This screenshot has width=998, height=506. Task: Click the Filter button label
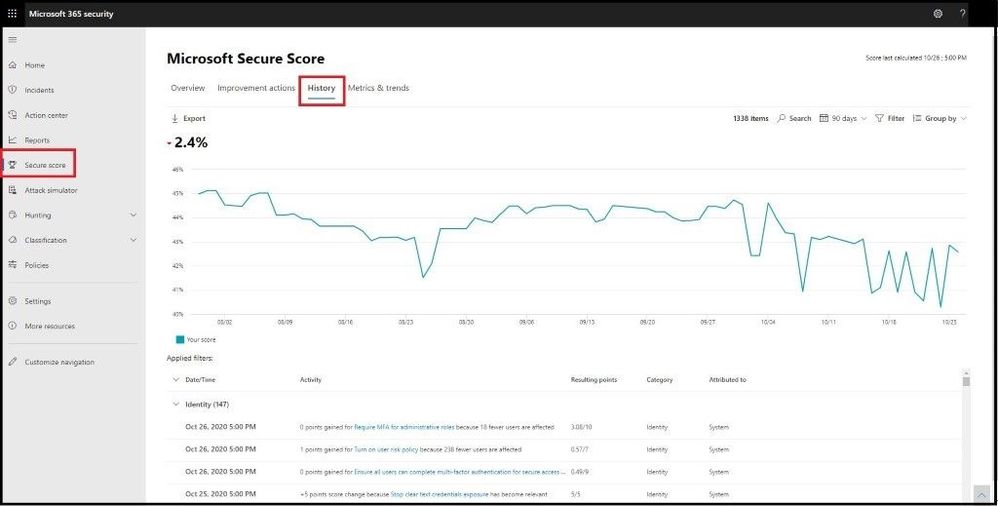coord(896,118)
